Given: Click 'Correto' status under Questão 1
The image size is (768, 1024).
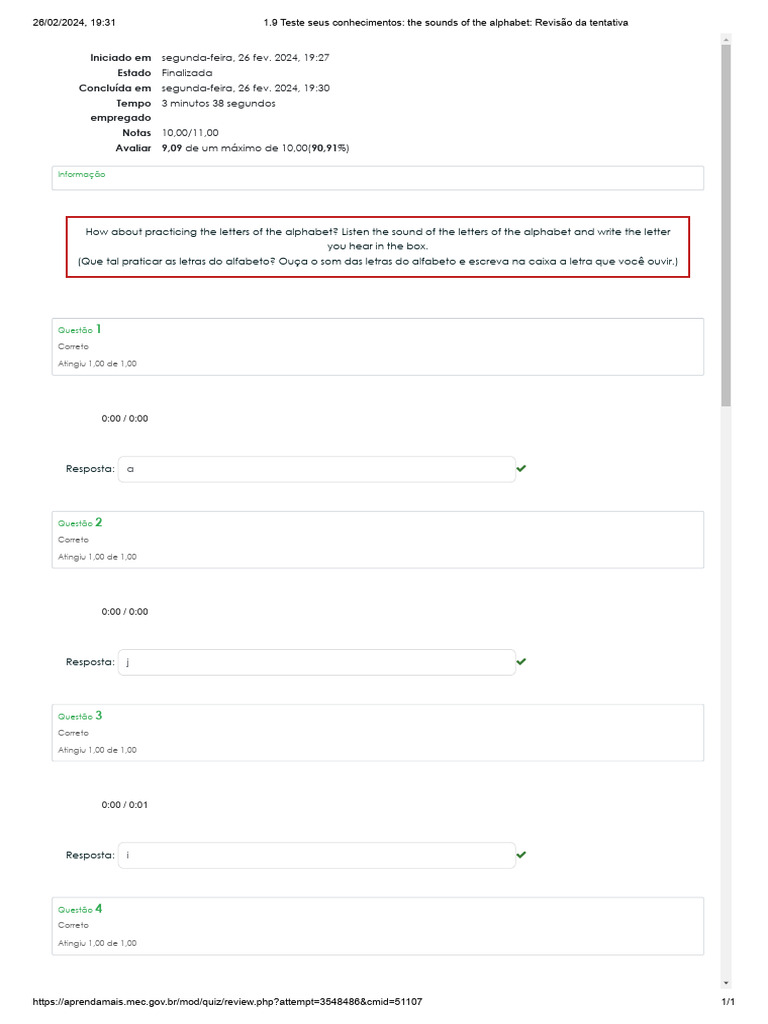Looking at the screenshot, I should pos(73,347).
